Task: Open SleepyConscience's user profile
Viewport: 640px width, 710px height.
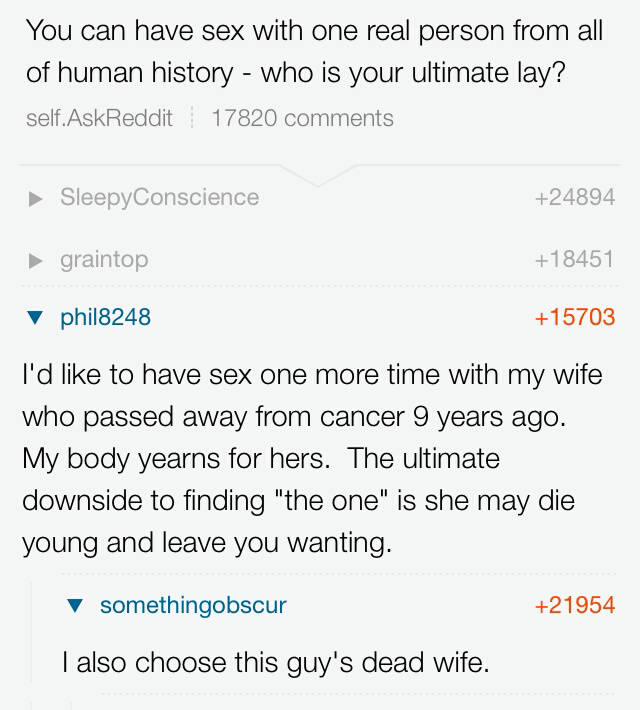Action: (x=159, y=197)
